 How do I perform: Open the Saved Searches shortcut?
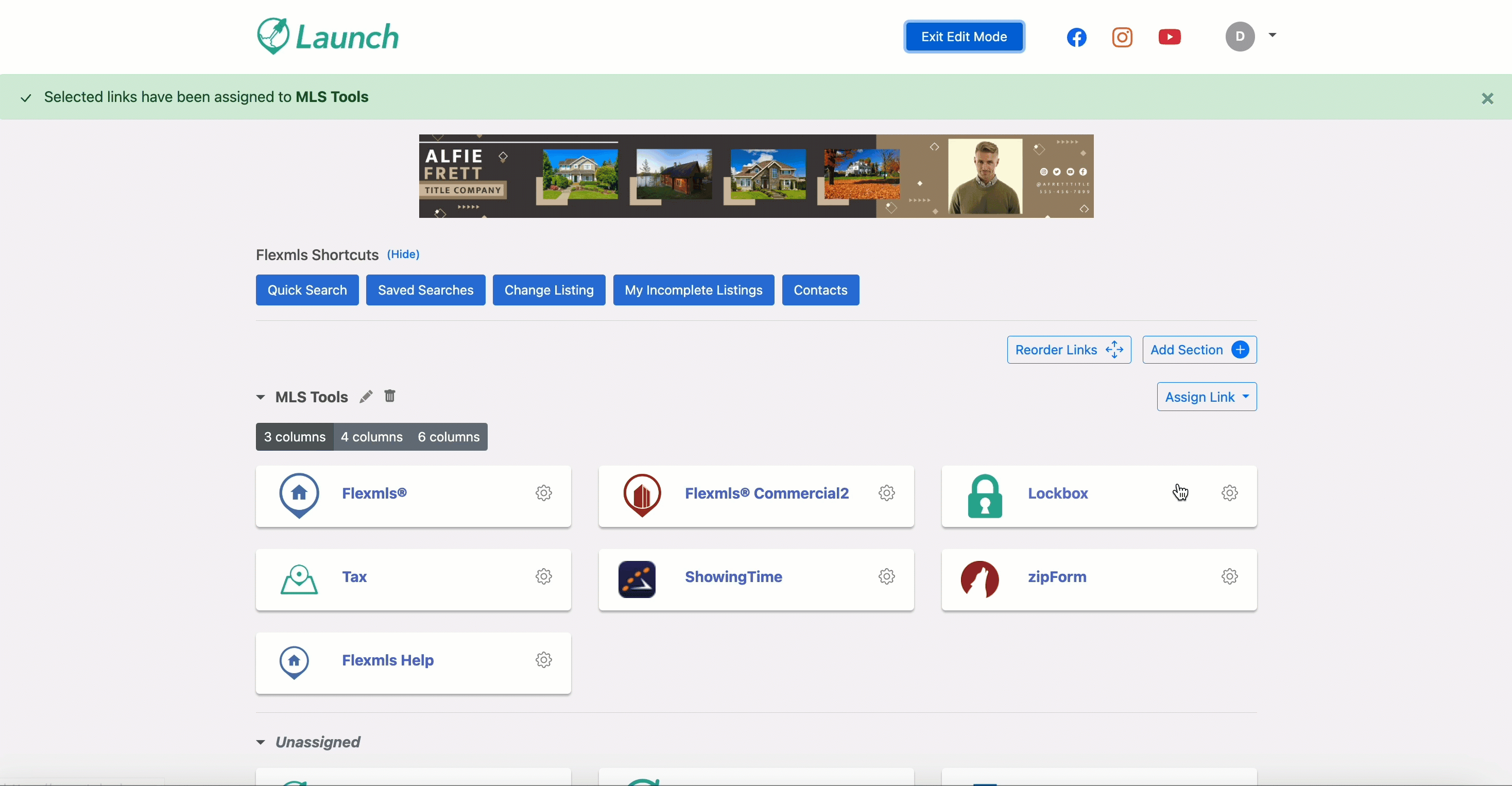[425, 290]
